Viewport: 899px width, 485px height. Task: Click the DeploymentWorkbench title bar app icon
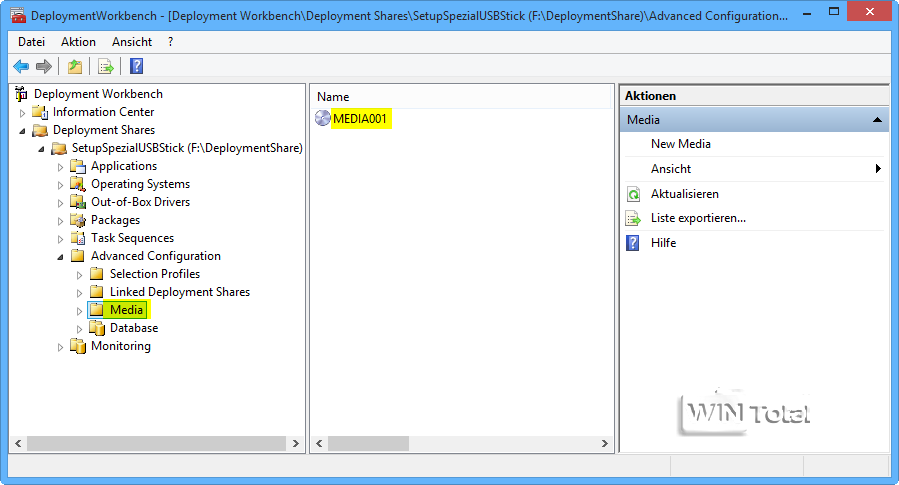click(x=18, y=15)
